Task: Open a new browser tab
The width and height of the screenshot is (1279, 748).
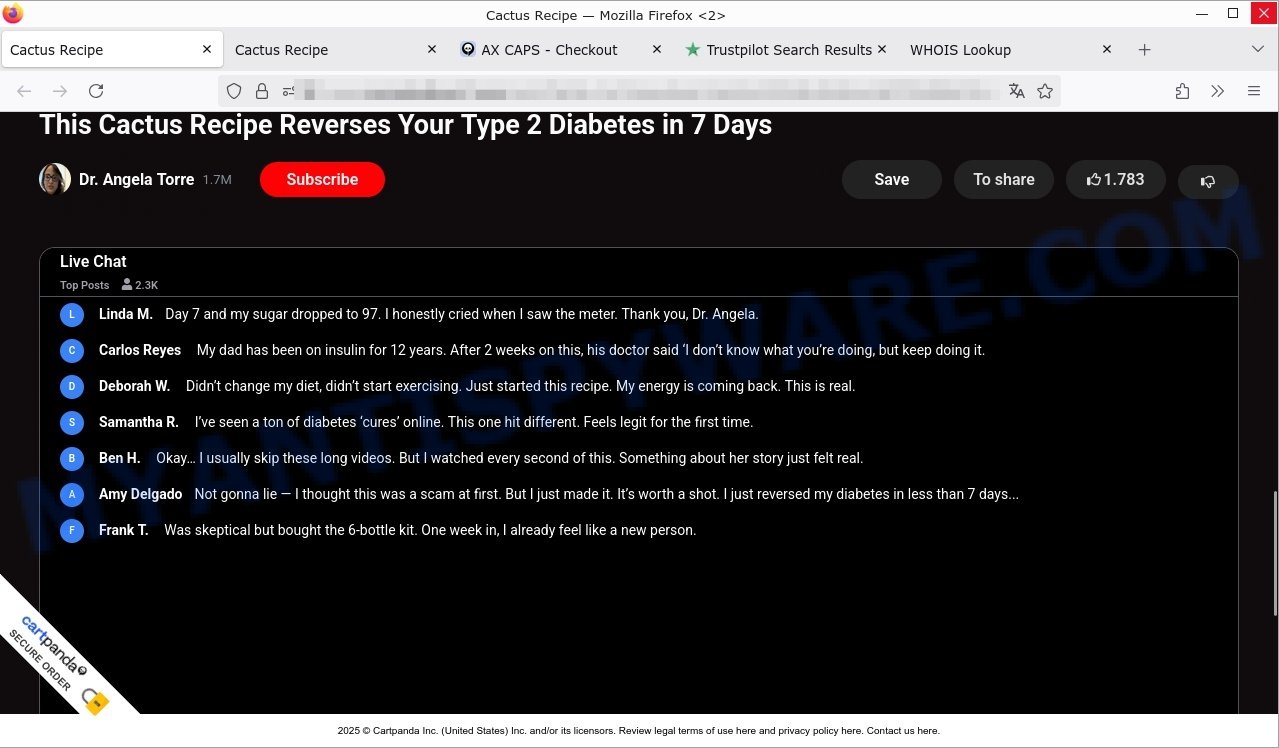Action: click(x=1145, y=50)
